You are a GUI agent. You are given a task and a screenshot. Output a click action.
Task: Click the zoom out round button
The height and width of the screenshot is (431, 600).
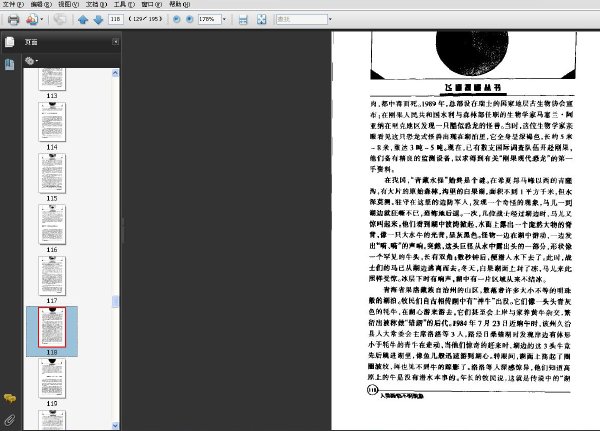176,19
